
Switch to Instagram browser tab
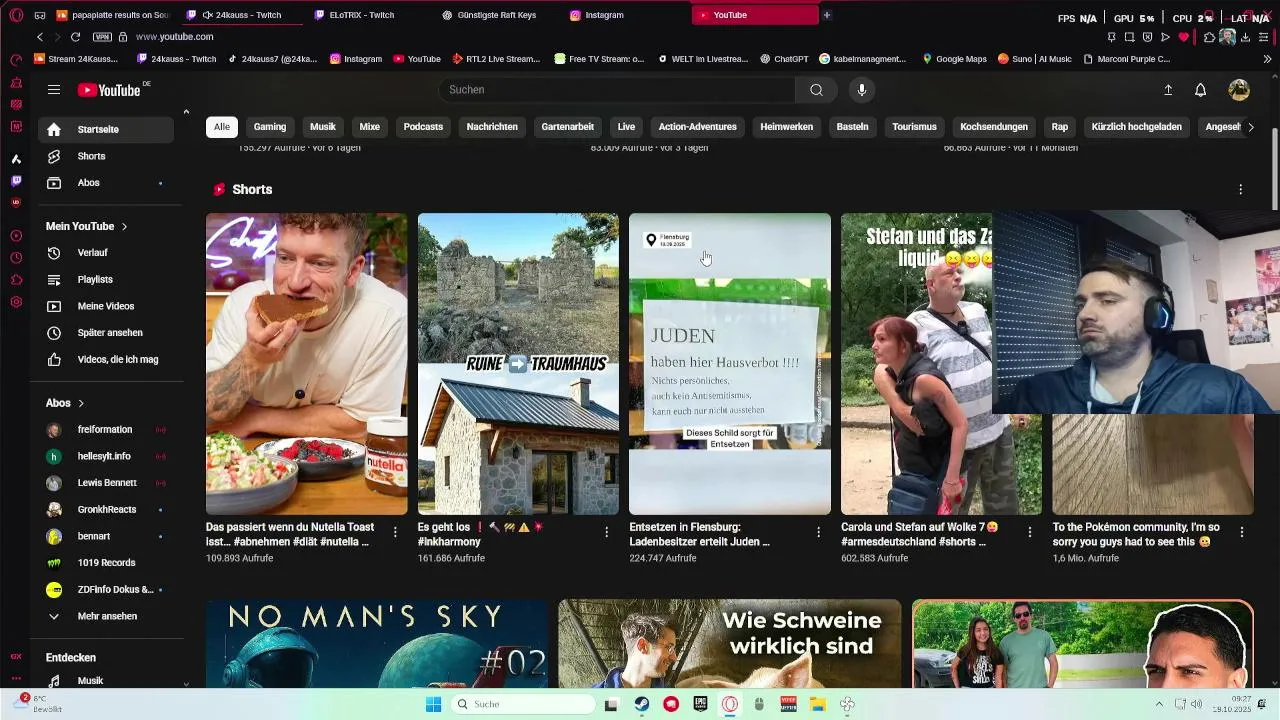click(x=604, y=15)
